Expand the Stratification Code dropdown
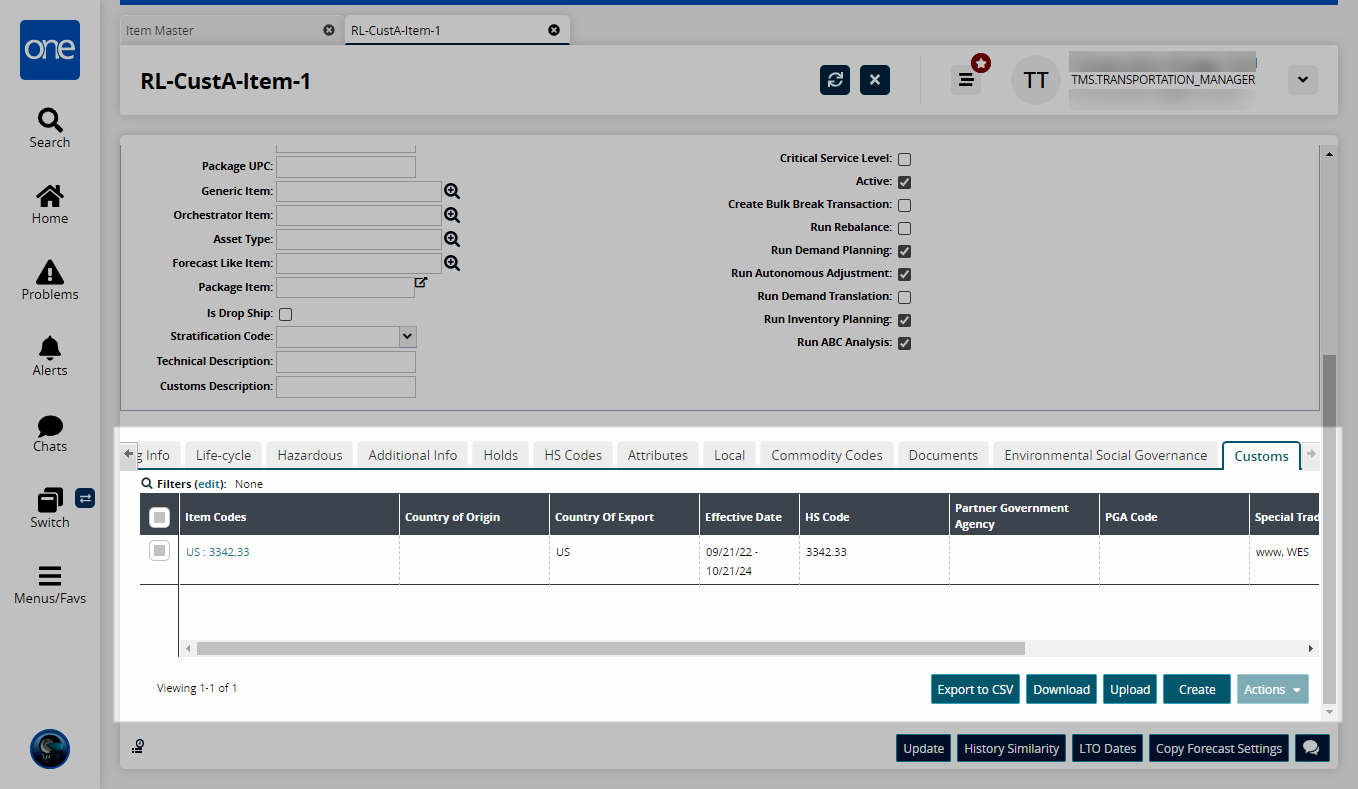This screenshot has height=789, width=1358. [x=407, y=337]
